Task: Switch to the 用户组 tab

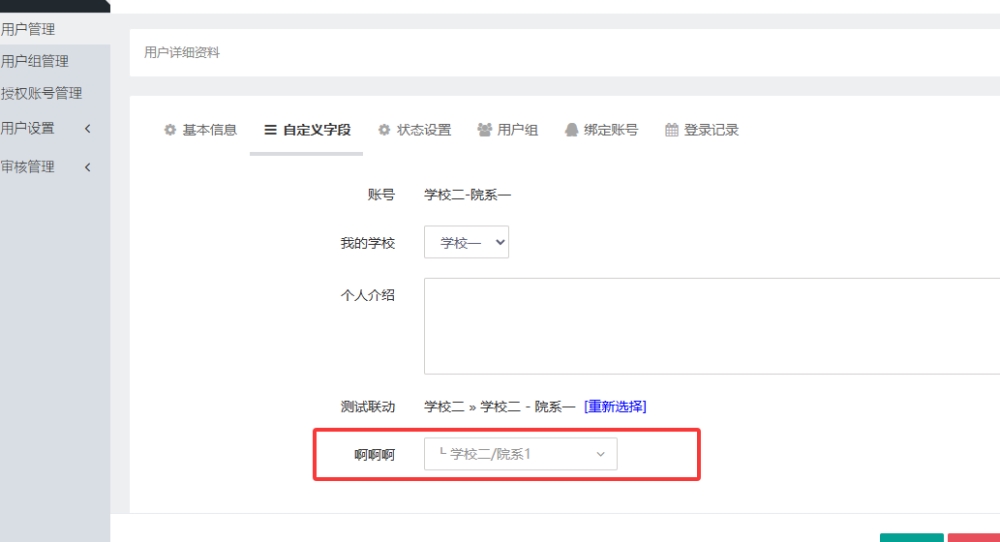Action: pos(508,130)
